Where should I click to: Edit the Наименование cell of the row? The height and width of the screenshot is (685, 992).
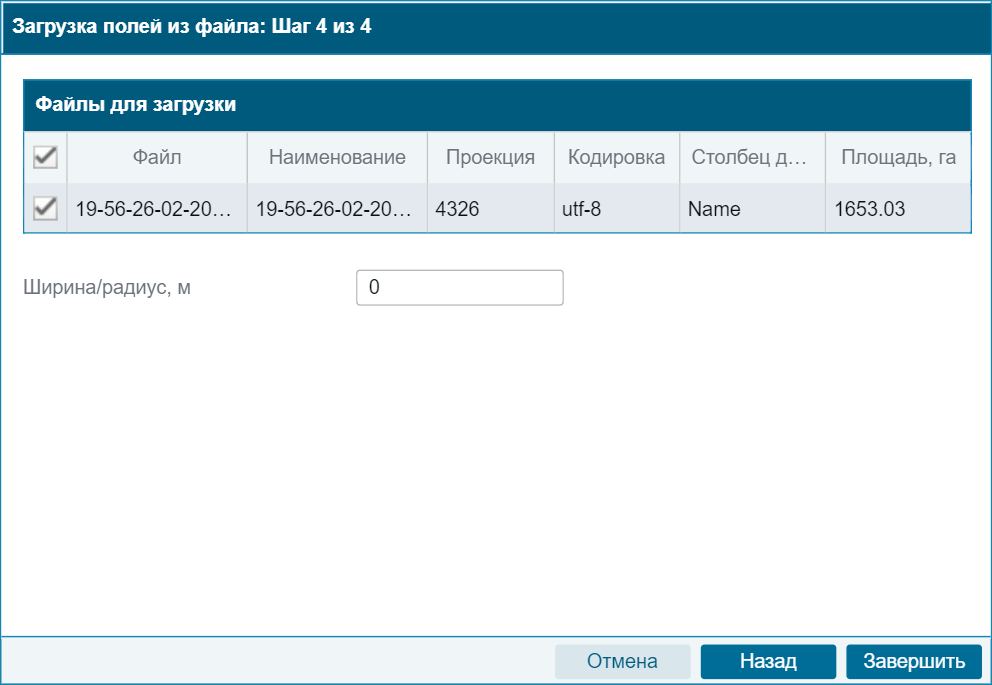coord(337,208)
